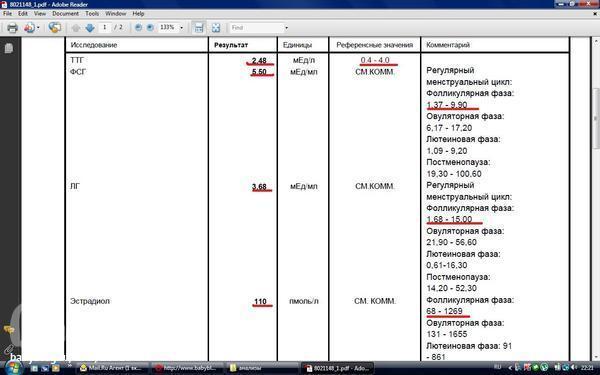The width and height of the screenshot is (600, 375).
Task: Open the Document menu
Action: (x=65, y=13)
